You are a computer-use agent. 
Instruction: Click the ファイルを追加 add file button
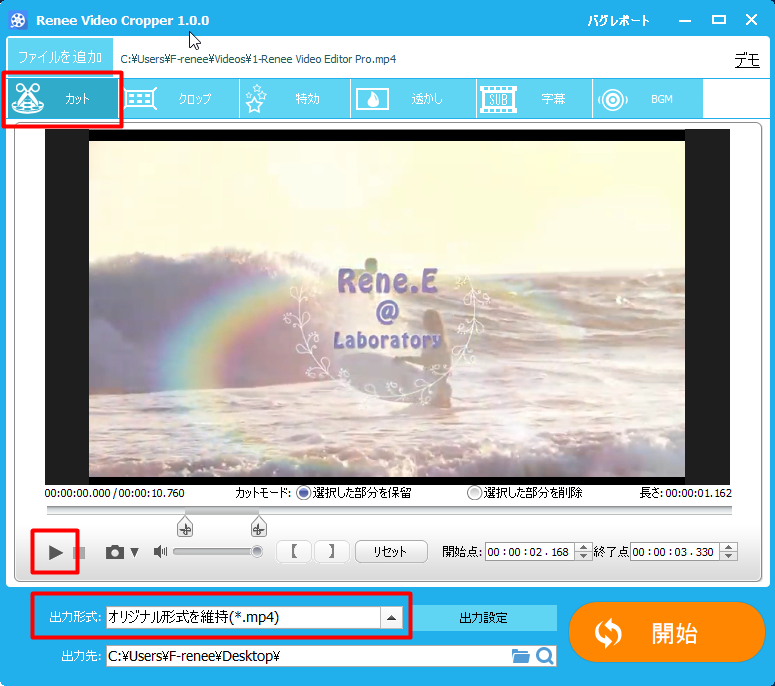[x=60, y=57]
